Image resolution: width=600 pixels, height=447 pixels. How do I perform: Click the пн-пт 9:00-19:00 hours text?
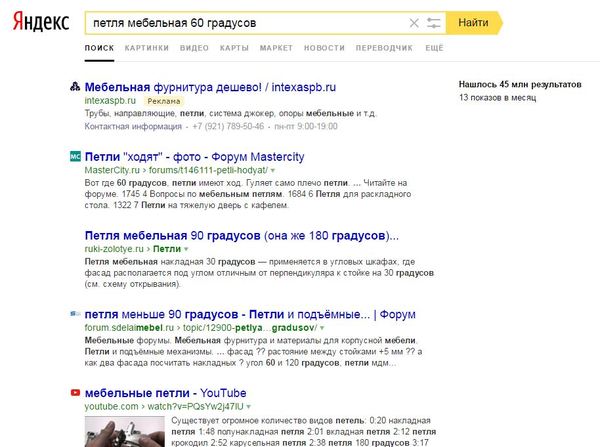point(306,126)
